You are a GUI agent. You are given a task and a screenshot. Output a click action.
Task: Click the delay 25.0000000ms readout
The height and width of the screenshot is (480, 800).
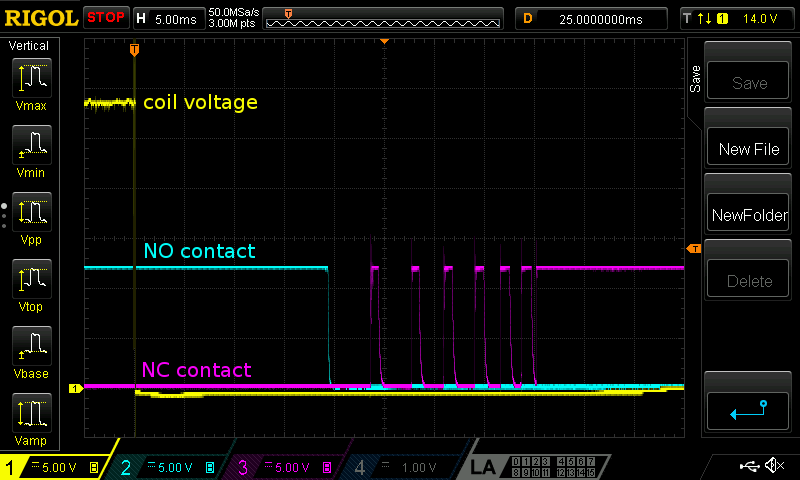point(601,19)
